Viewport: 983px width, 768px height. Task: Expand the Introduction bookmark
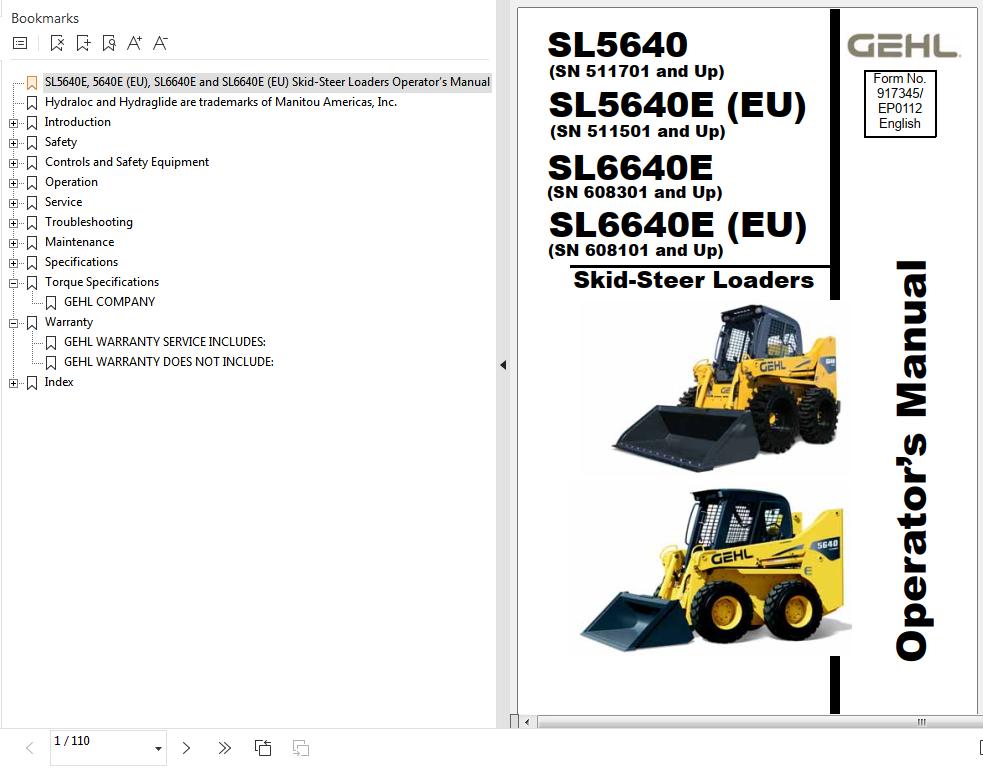(13, 124)
